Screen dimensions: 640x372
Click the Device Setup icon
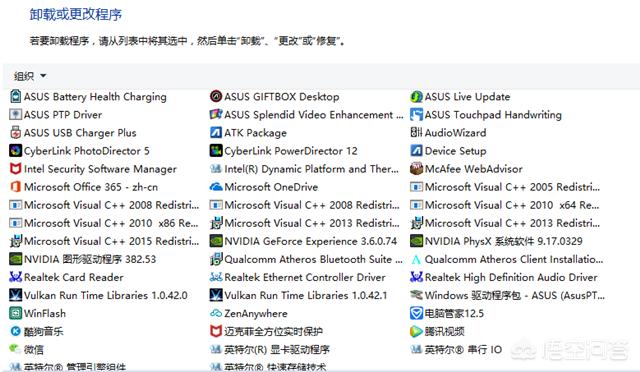pos(416,151)
